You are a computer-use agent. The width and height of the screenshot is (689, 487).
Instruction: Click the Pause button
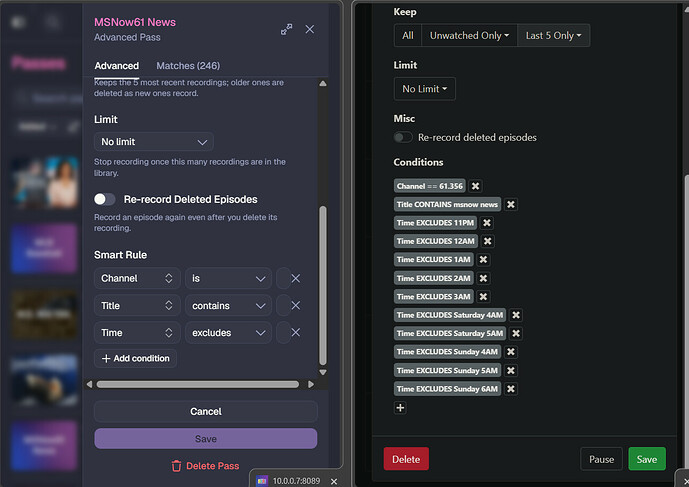(601, 459)
